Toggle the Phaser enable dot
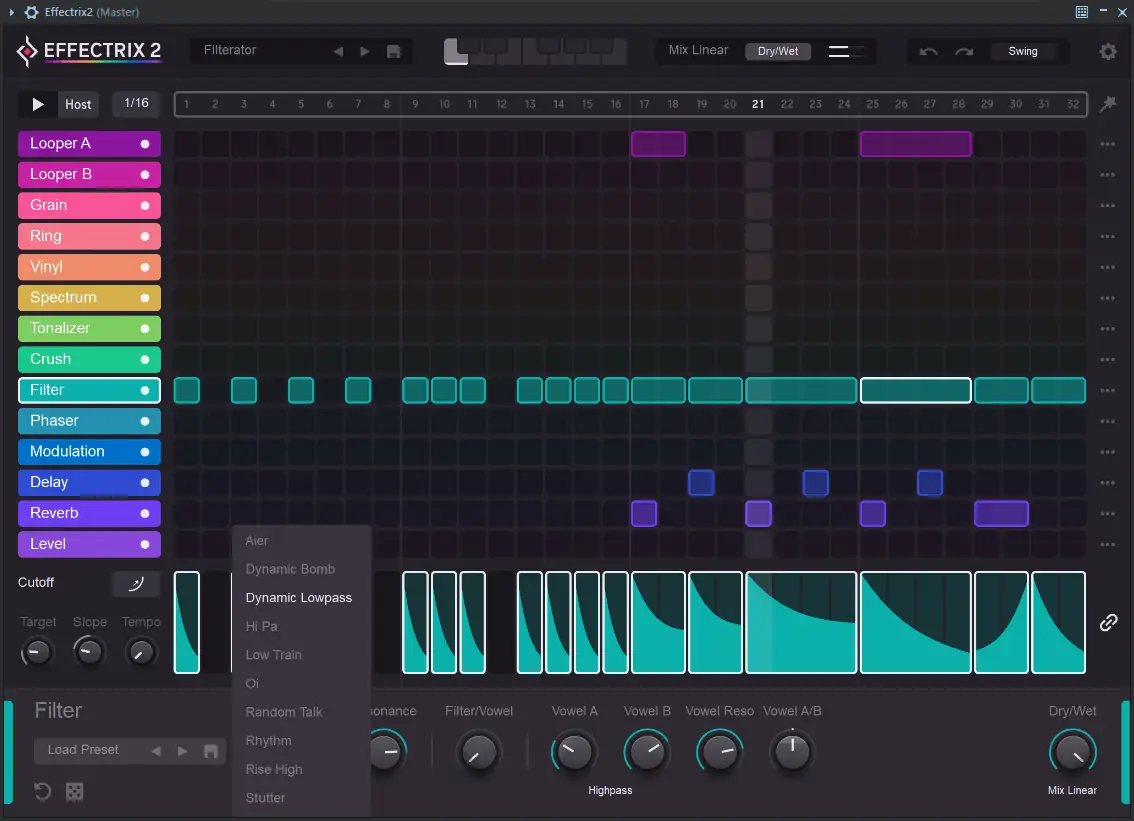1134x821 pixels. tap(145, 421)
